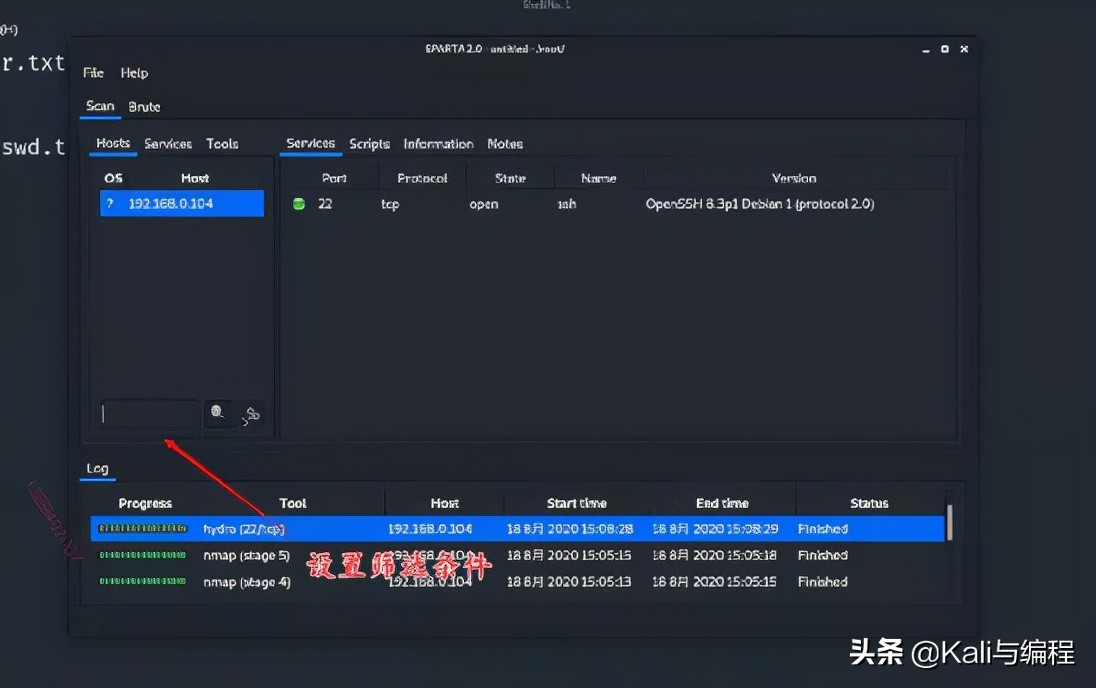Maximize the SPARTA window
This screenshot has height=688, width=1096.
(x=945, y=49)
